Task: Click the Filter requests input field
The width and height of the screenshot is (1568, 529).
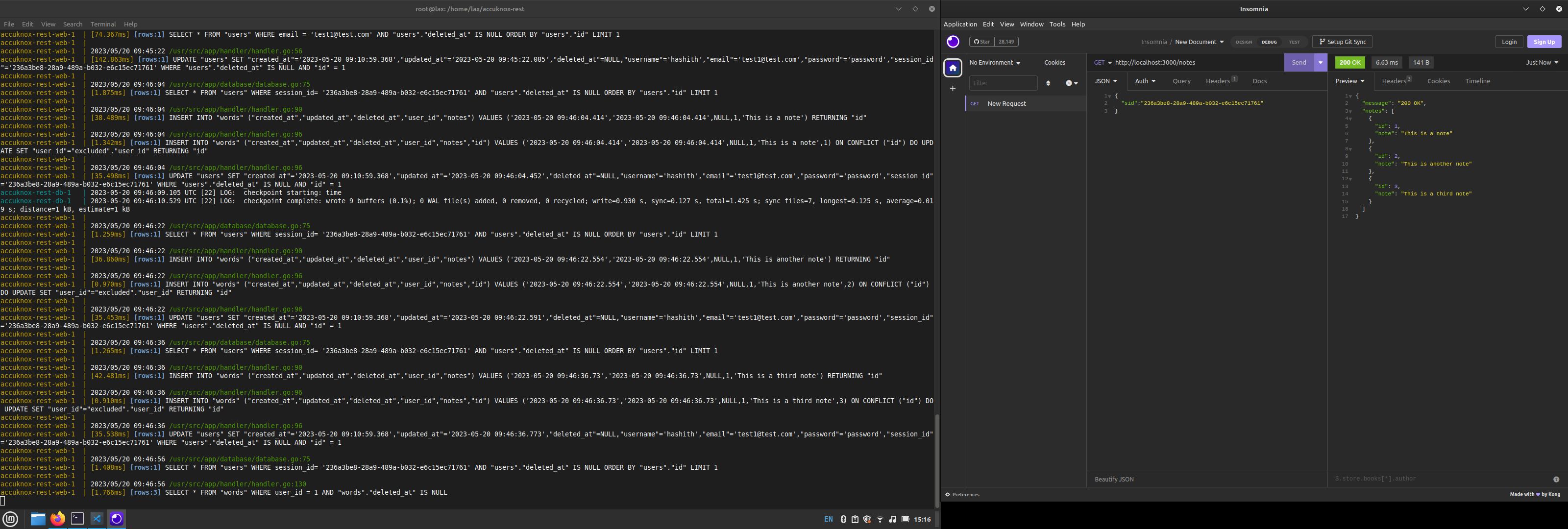Action: tap(1003, 83)
